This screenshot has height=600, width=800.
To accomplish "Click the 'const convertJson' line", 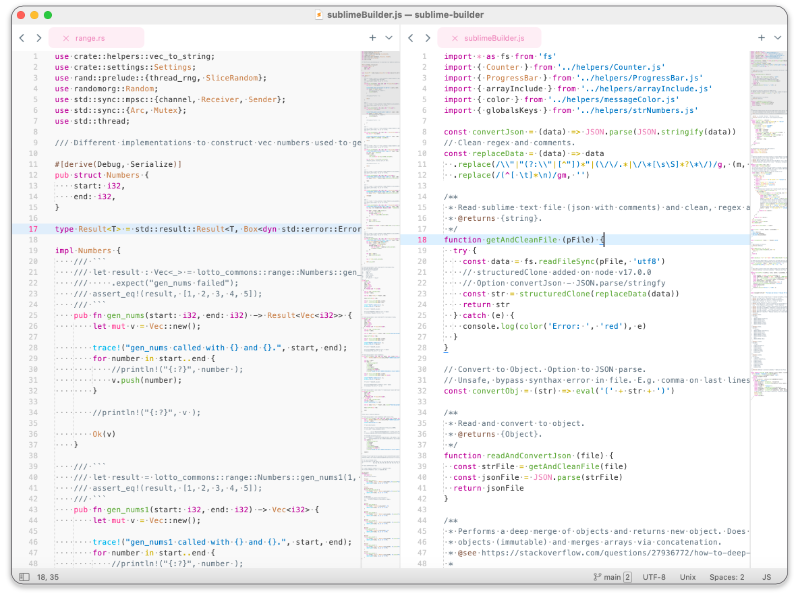I will coord(590,132).
